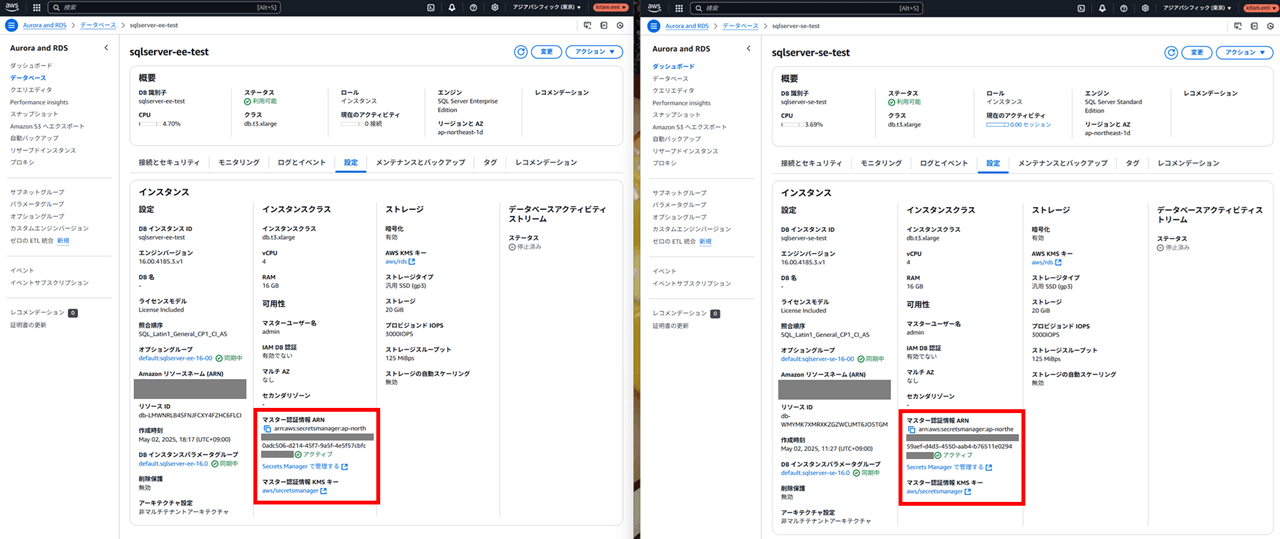The height and width of the screenshot is (539, 1280).
Task: Open default.sqlserver-se-16.0 parameter group link
Action: point(816,472)
